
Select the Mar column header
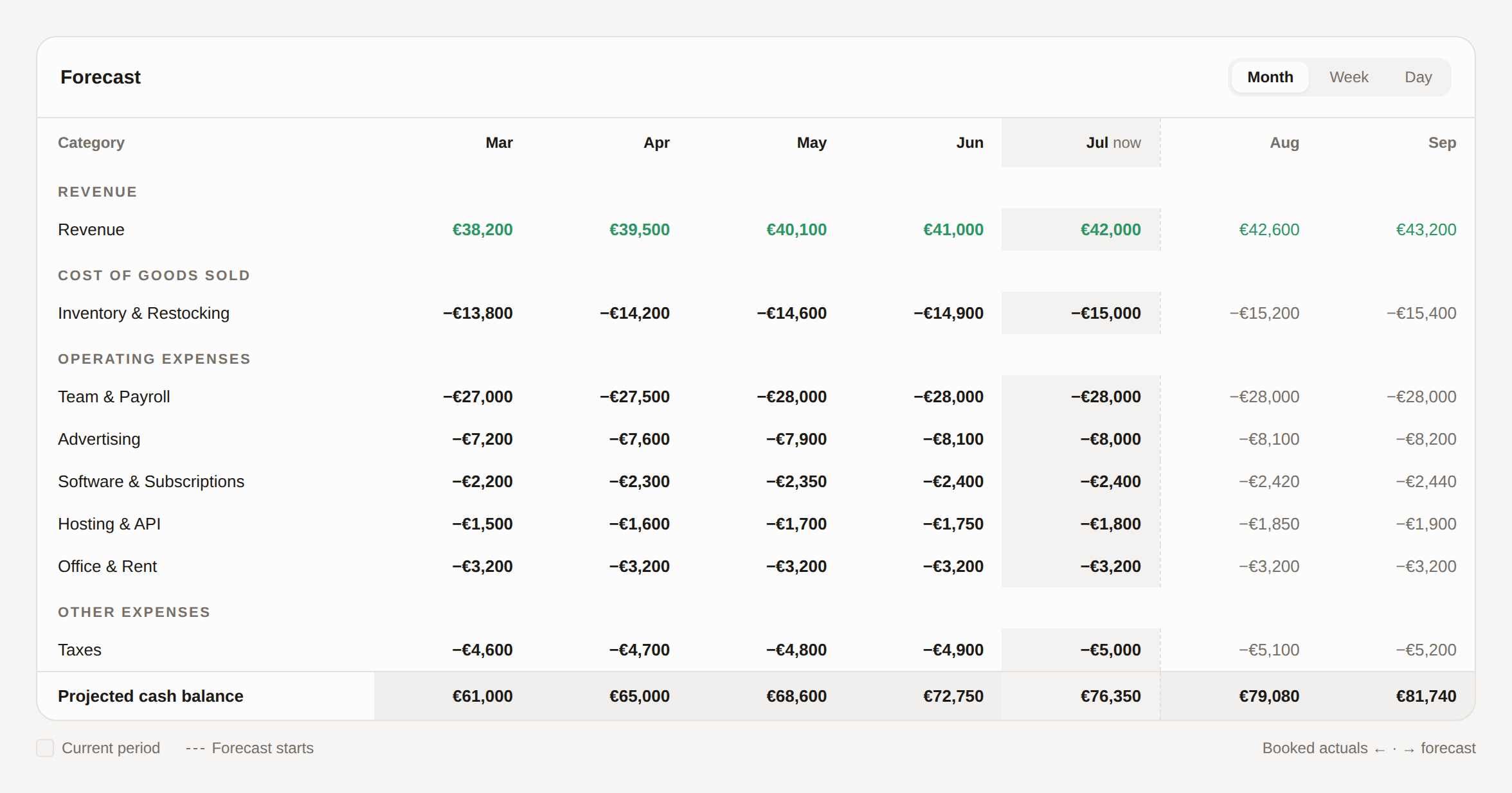click(x=499, y=143)
